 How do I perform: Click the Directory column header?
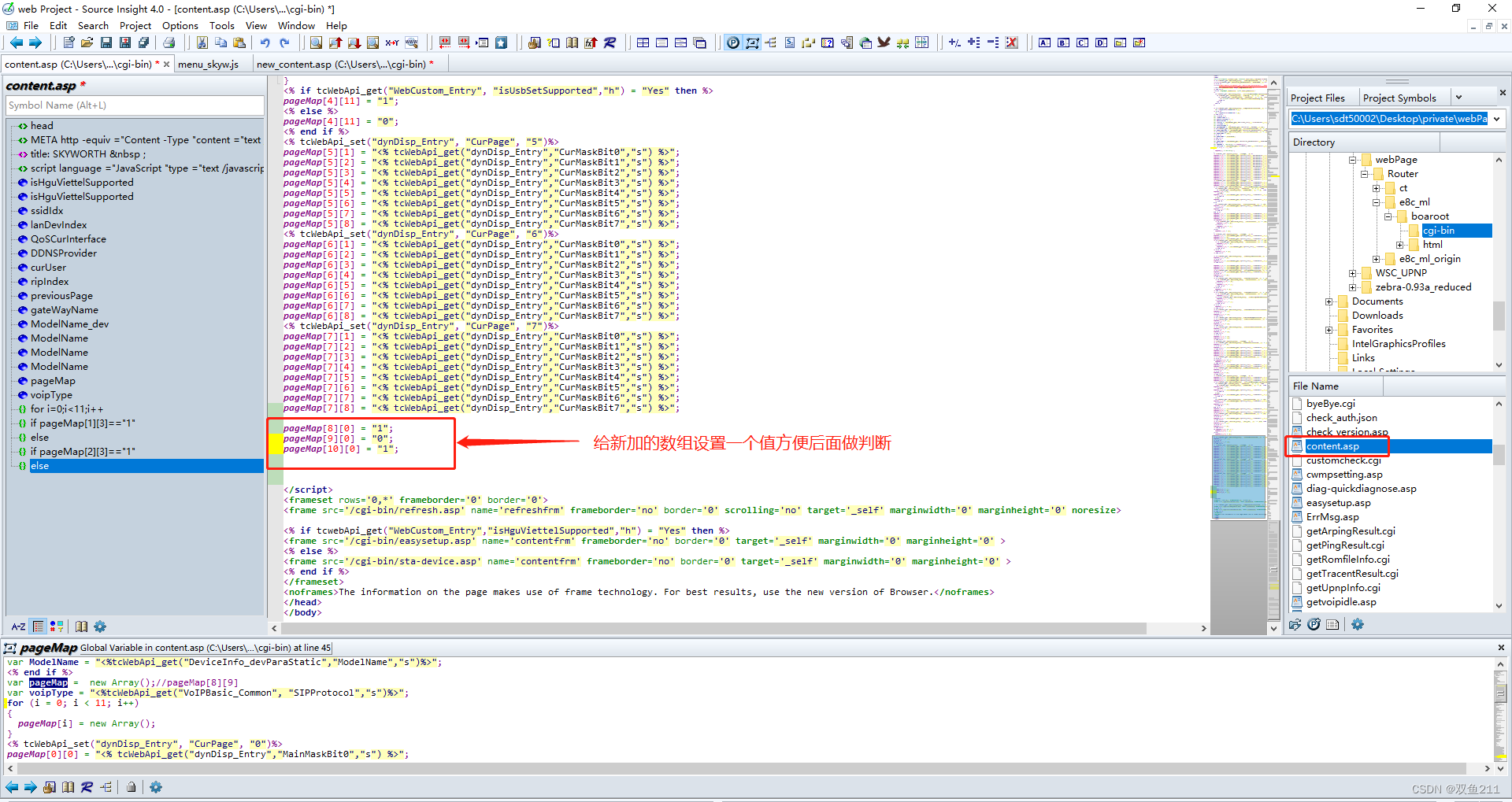[1365, 142]
